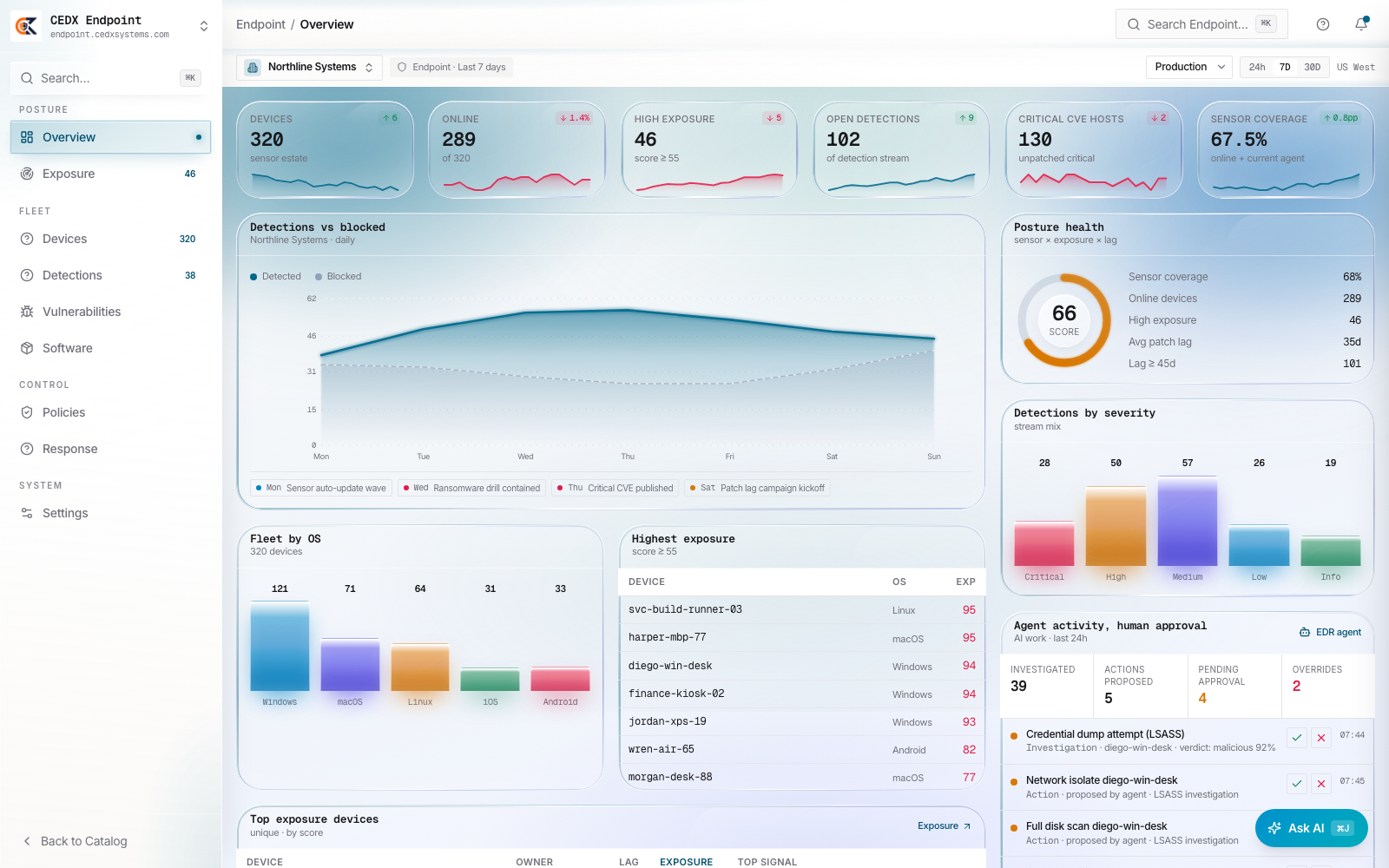Open the Devices 320 metric card
This screenshot has width=1389, height=868.
point(325,150)
